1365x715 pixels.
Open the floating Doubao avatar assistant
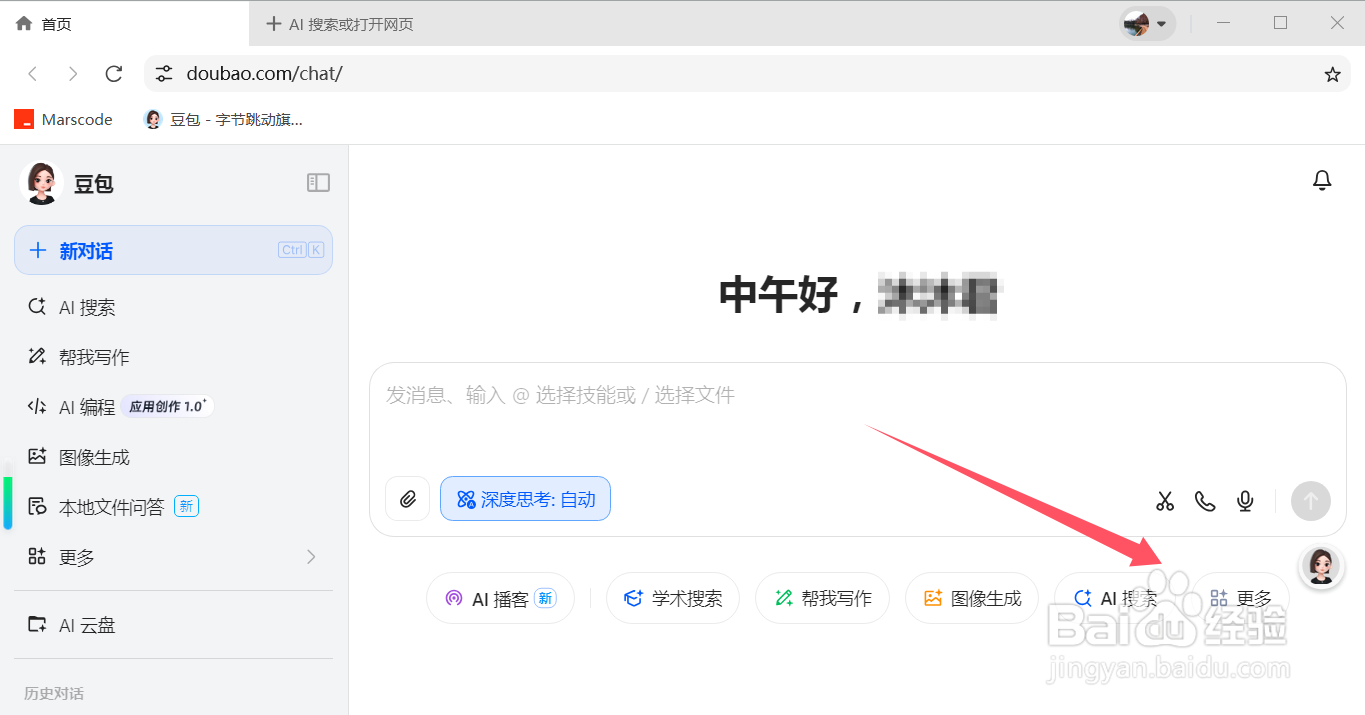point(1320,566)
